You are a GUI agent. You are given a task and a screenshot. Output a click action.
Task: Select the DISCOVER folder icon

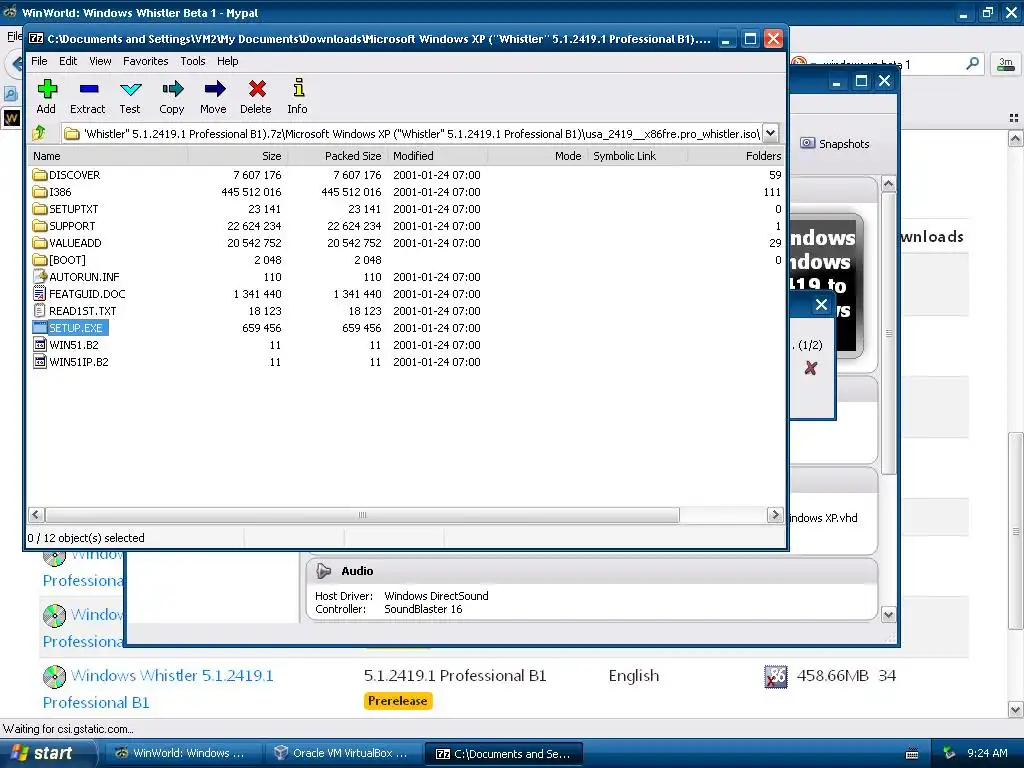(x=40, y=175)
